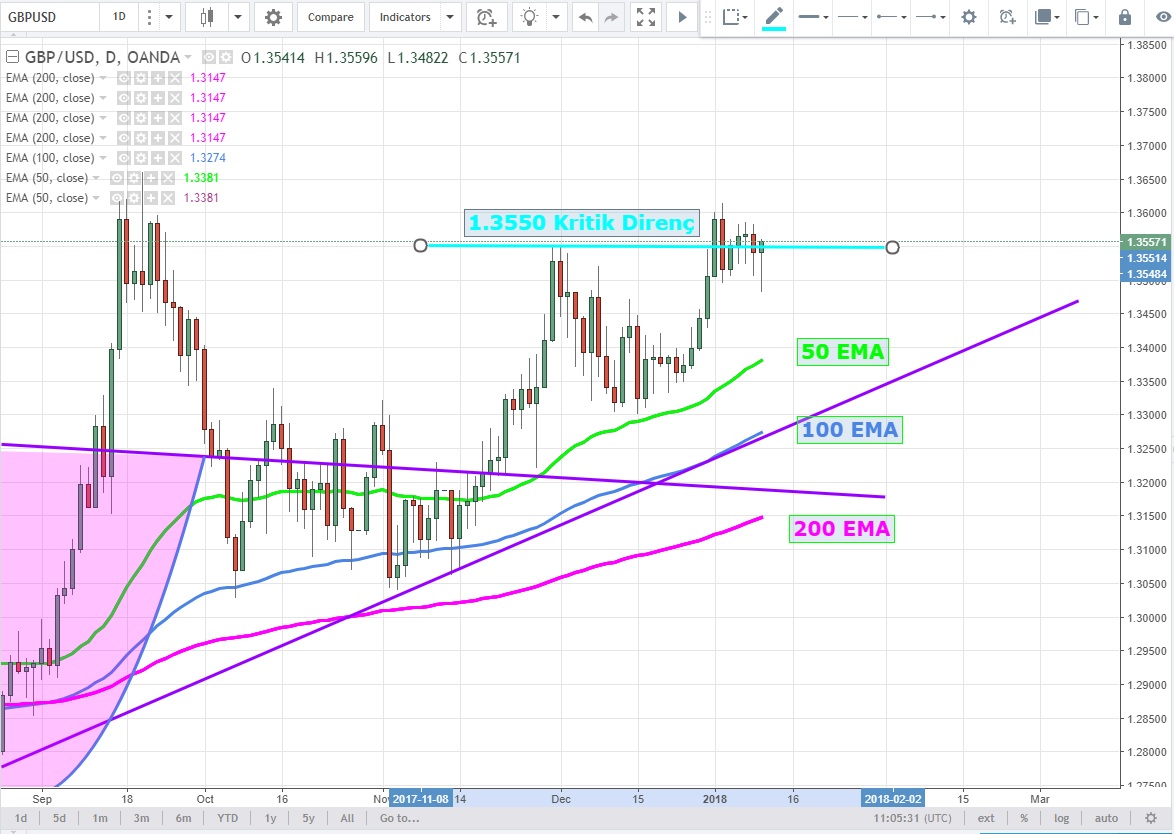Hide the EMA (100, close) indicator
Image resolution: width=1174 pixels, height=834 pixels.
(125, 158)
